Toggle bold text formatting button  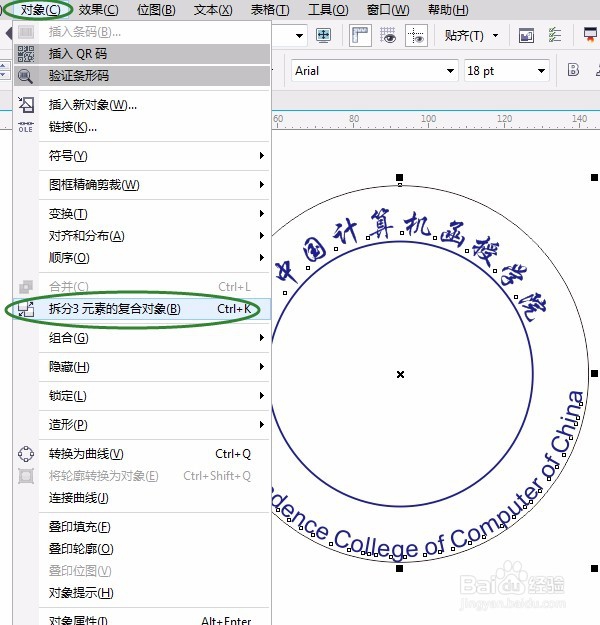click(x=573, y=70)
